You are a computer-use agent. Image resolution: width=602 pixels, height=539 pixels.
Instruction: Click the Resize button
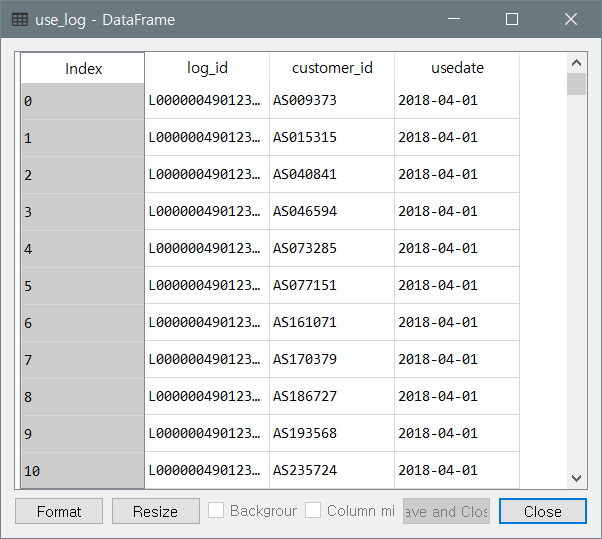coord(156,511)
